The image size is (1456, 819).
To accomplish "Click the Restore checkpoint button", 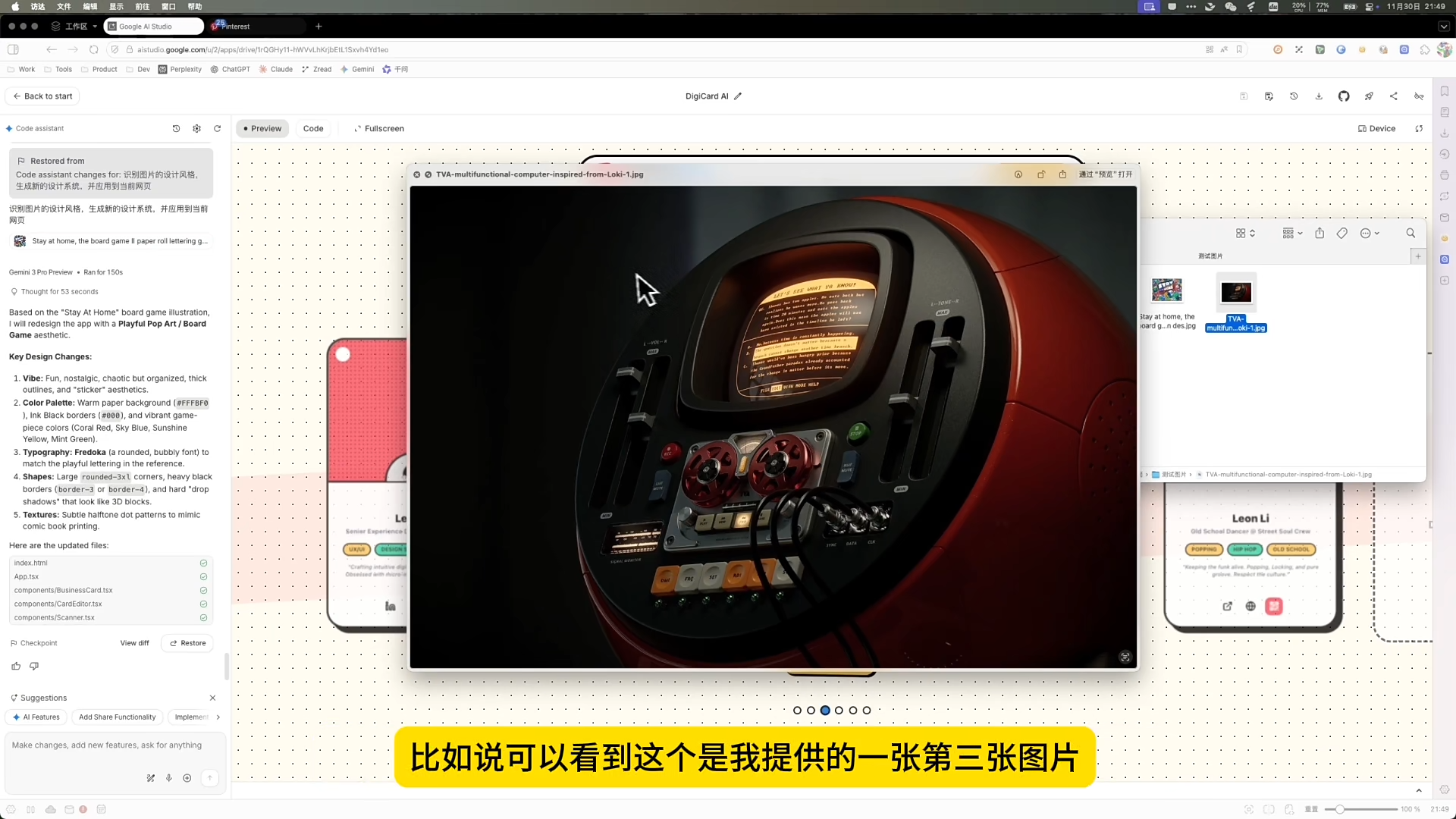I will [x=187, y=643].
